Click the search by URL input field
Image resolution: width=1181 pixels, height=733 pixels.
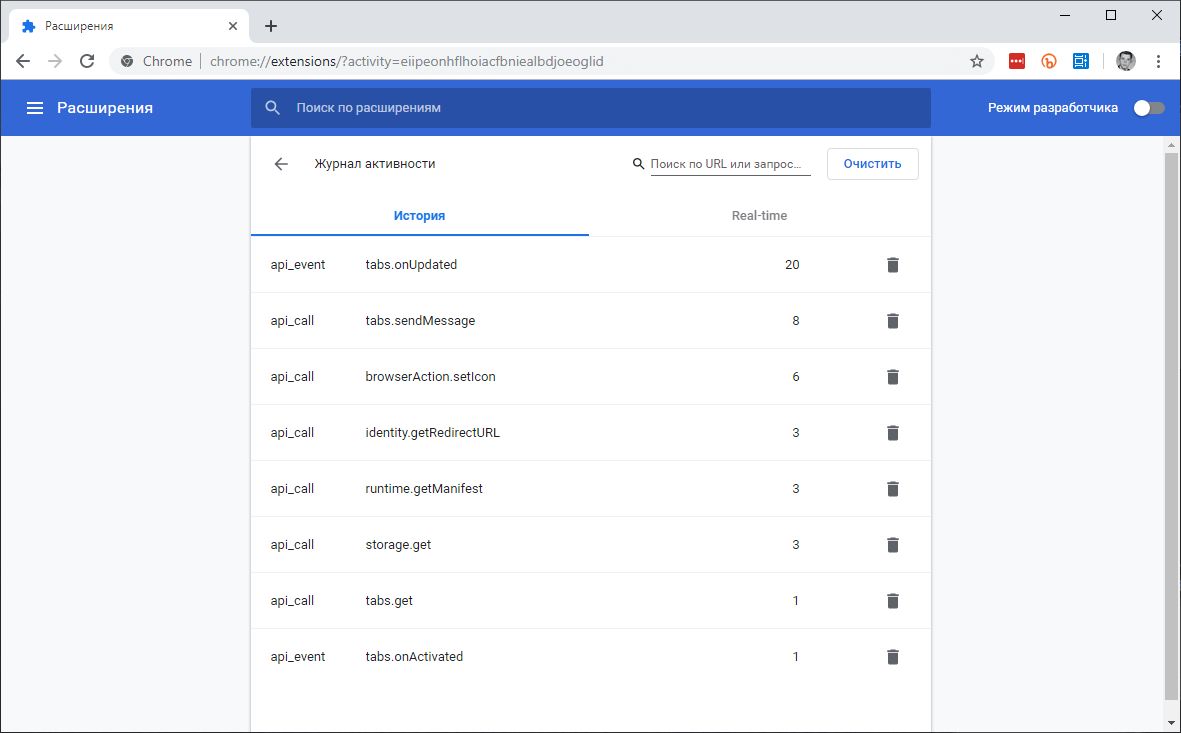click(x=730, y=164)
